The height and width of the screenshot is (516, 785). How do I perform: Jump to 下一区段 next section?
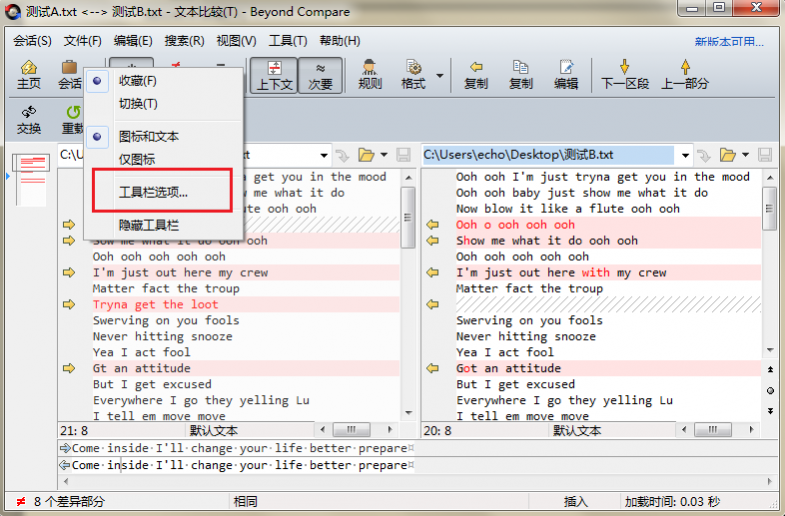tap(625, 75)
